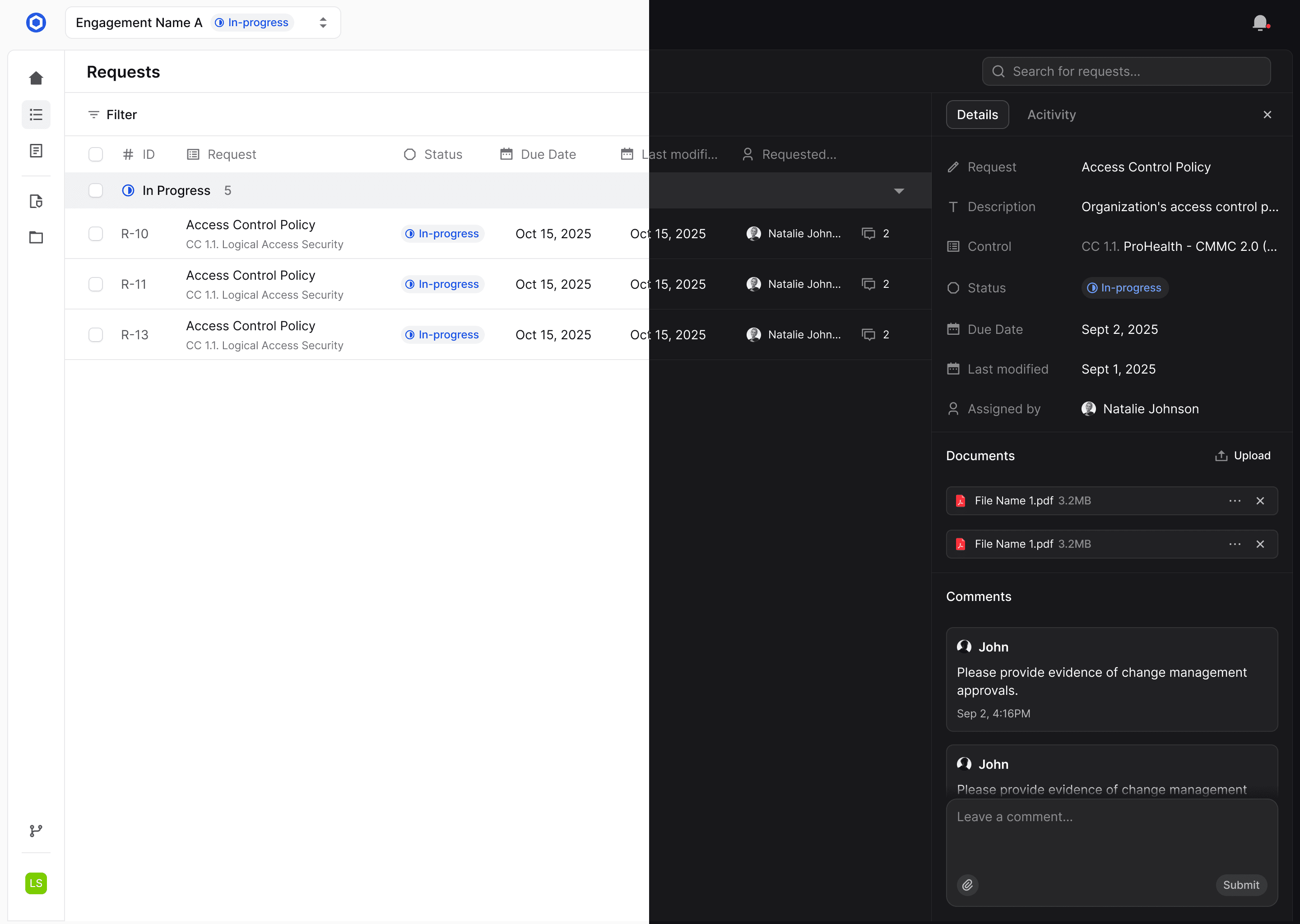Click the comments icon in R-13 row

[x=868, y=335]
